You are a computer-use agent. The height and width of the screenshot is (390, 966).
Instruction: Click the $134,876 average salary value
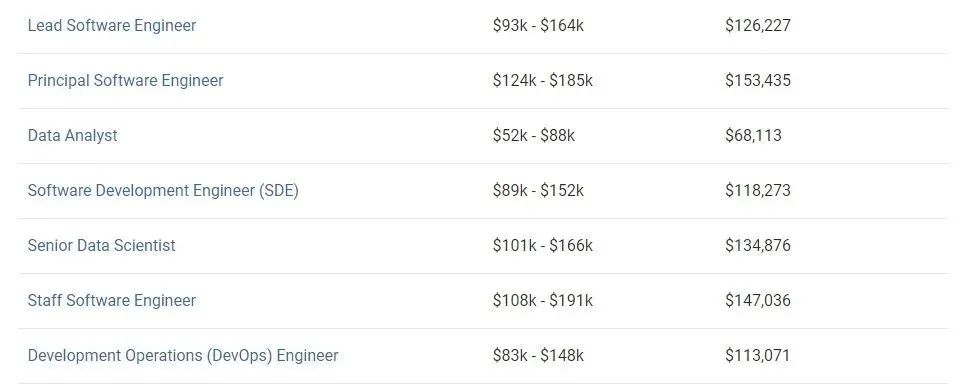click(x=757, y=245)
